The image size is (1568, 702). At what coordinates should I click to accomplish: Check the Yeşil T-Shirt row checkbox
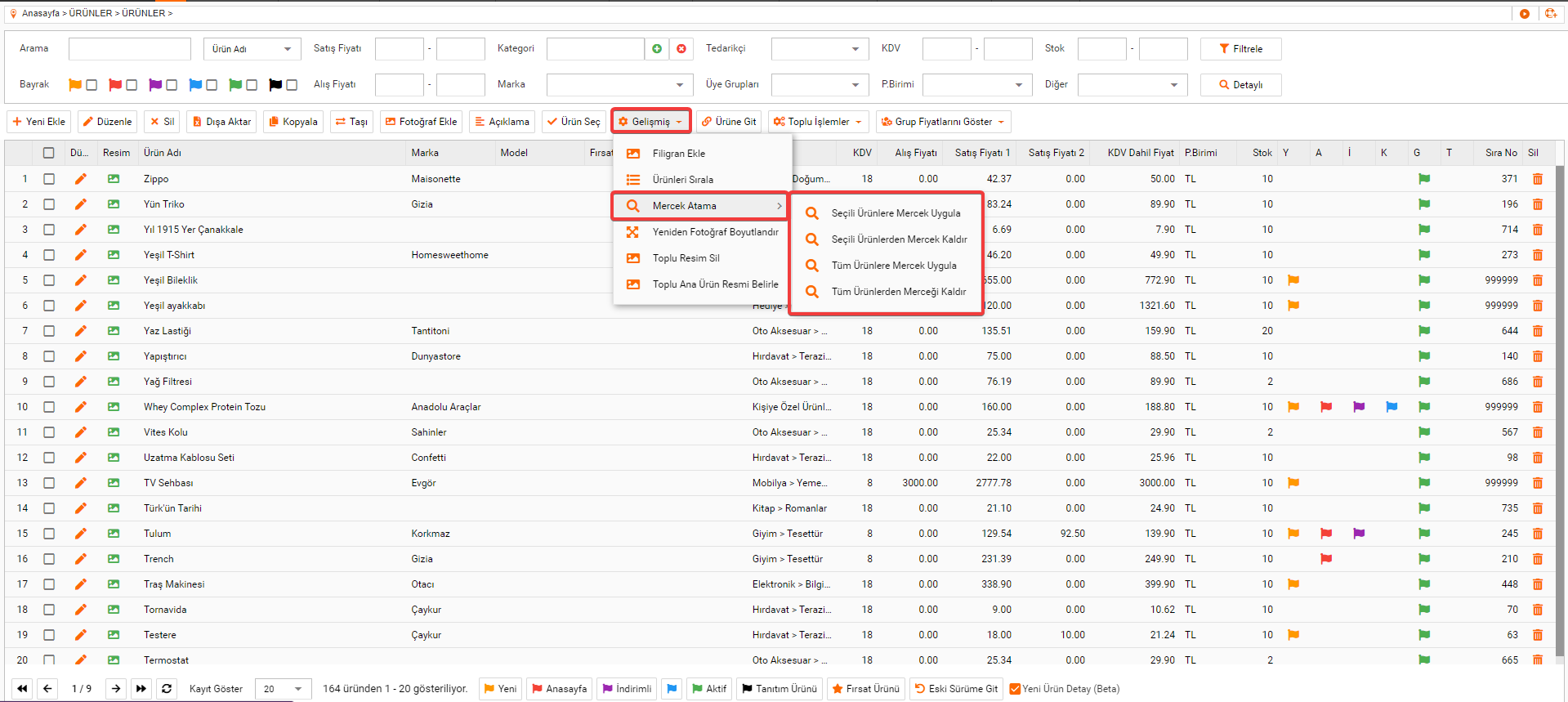click(49, 255)
